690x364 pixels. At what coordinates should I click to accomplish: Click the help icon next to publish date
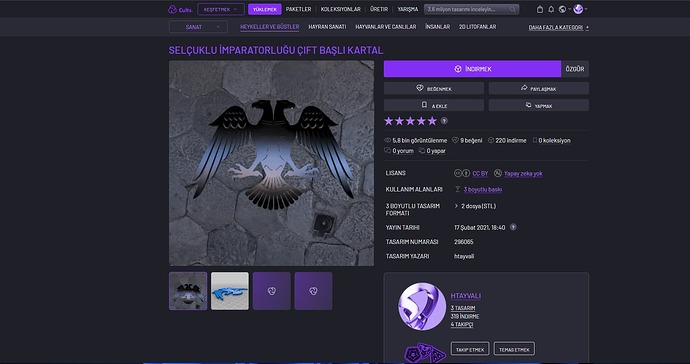point(513,227)
